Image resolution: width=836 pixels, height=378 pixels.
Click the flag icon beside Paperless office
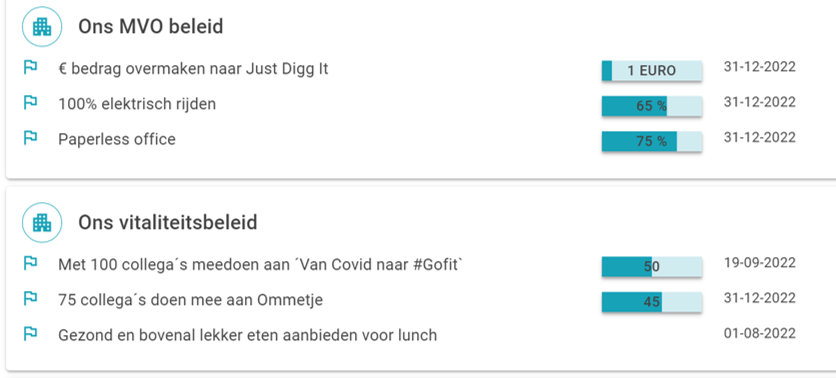point(30,138)
